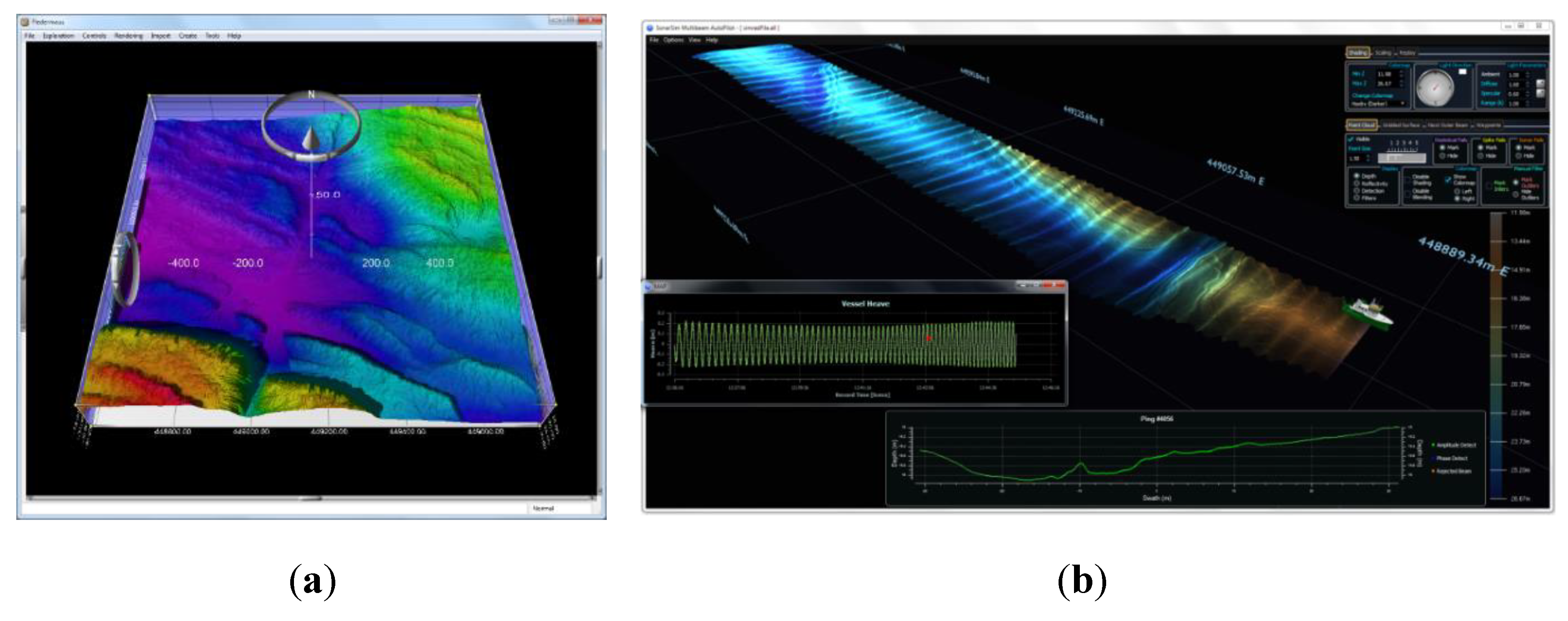1568x621 pixels.
Task: Click the SonarSim title bar app icon
Action: coord(649,28)
